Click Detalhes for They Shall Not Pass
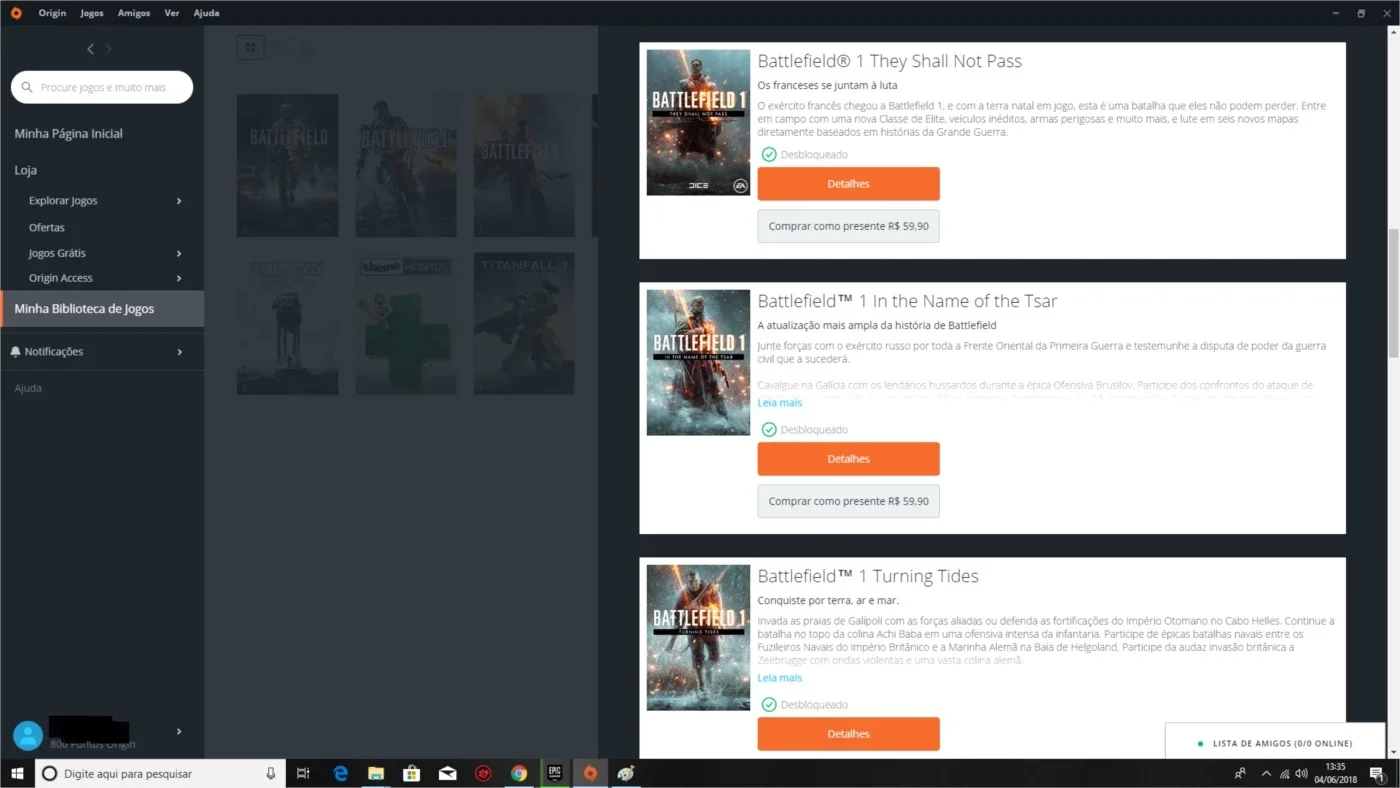The height and width of the screenshot is (788, 1400). point(848,184)
